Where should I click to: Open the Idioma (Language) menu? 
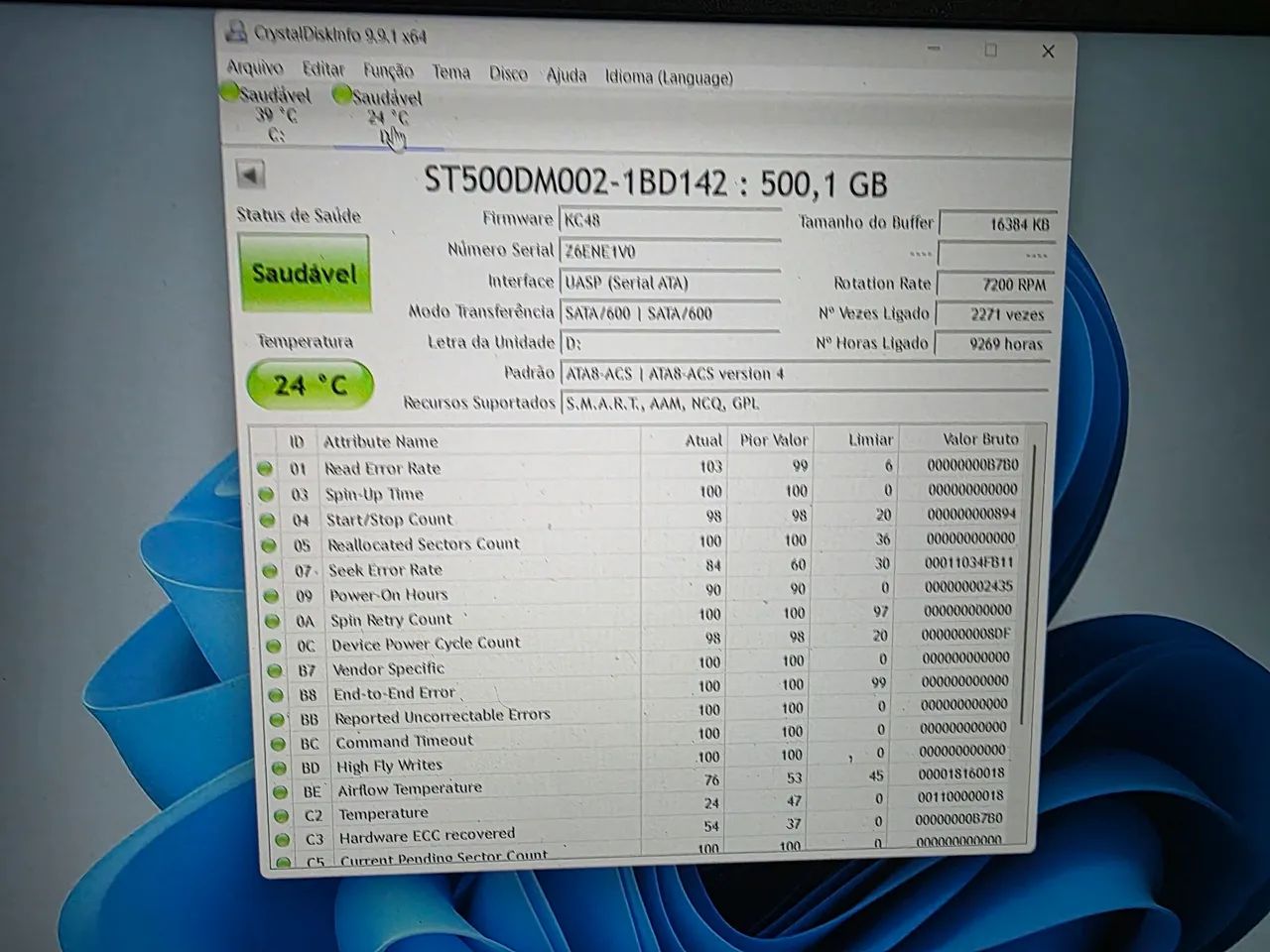point(670,76)
